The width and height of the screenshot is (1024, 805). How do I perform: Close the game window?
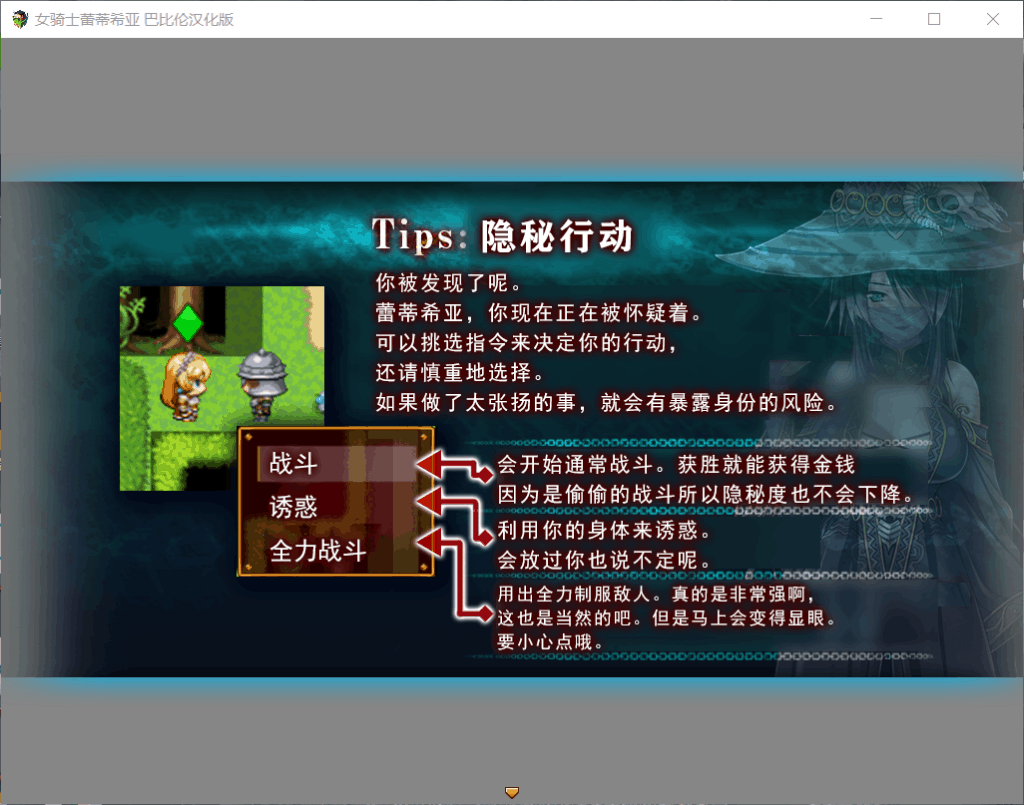(993, 19)
